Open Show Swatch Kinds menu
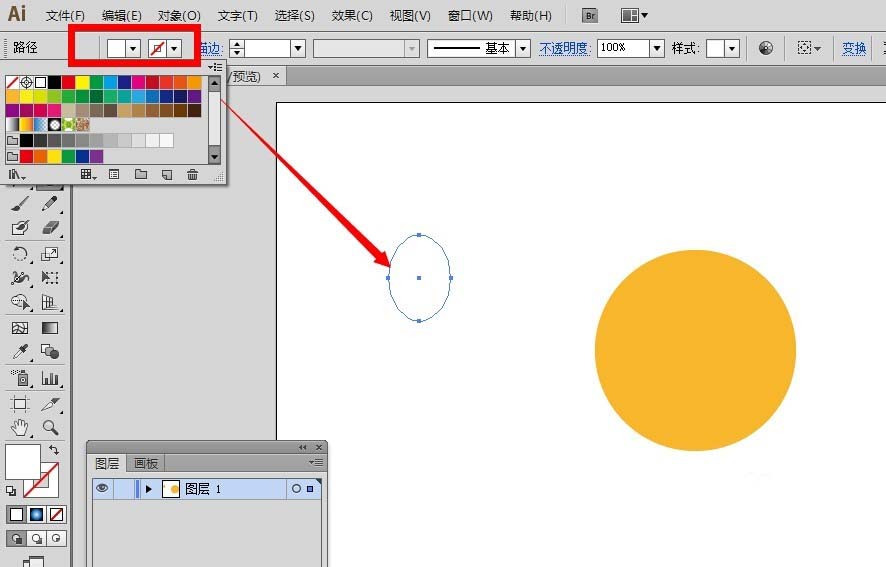Viewport: 886px width, 567px height. point(88,175)
